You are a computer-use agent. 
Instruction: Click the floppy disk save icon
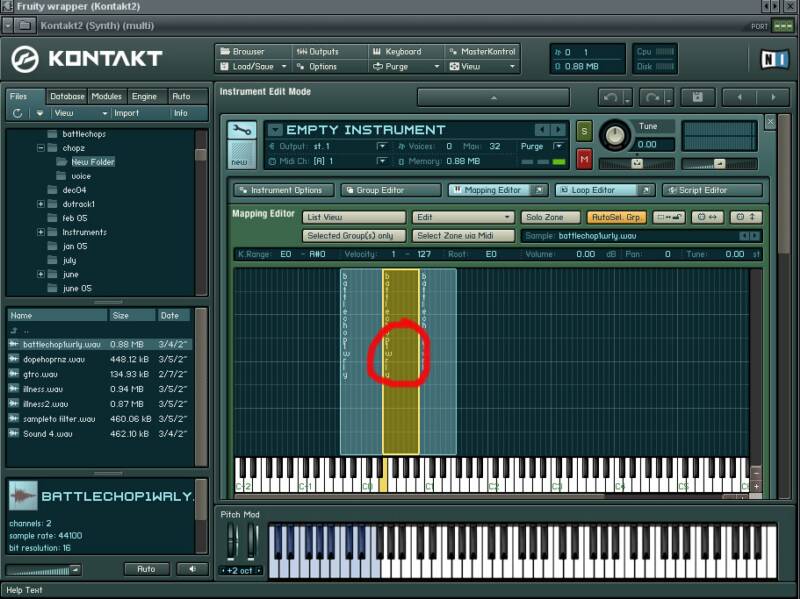(697, 97)
